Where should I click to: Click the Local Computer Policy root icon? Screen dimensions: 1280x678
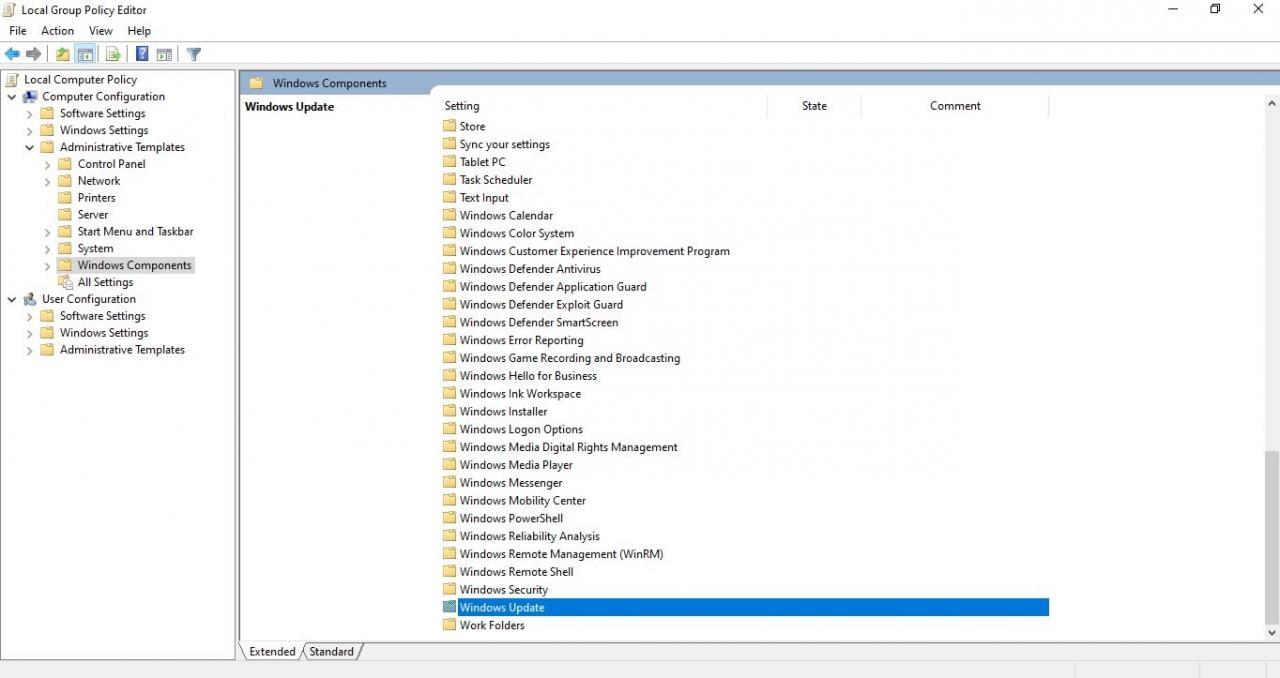coord(13,79)
